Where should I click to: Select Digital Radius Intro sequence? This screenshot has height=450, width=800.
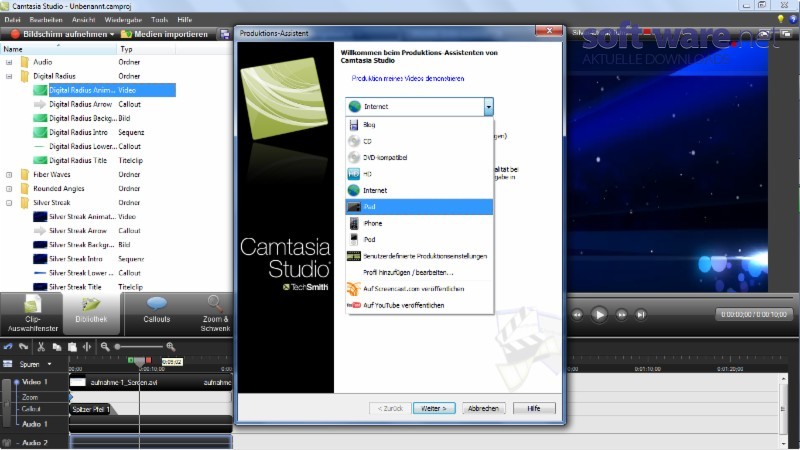pyautogui.click(x=79, y=132)
